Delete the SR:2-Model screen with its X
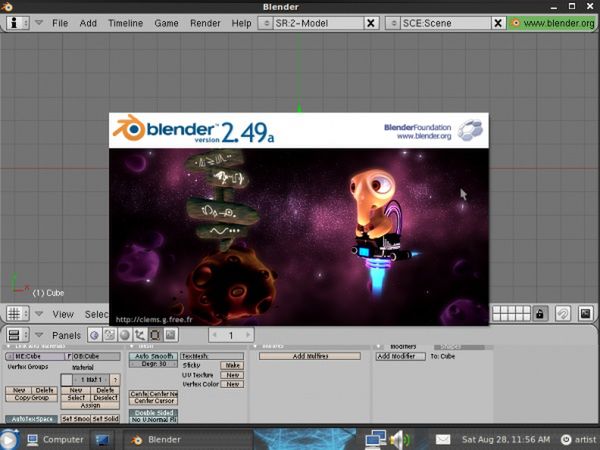Image resolution: width=600 pixels, height=450 pixels. pyautogui.click(x=370, y=23)
